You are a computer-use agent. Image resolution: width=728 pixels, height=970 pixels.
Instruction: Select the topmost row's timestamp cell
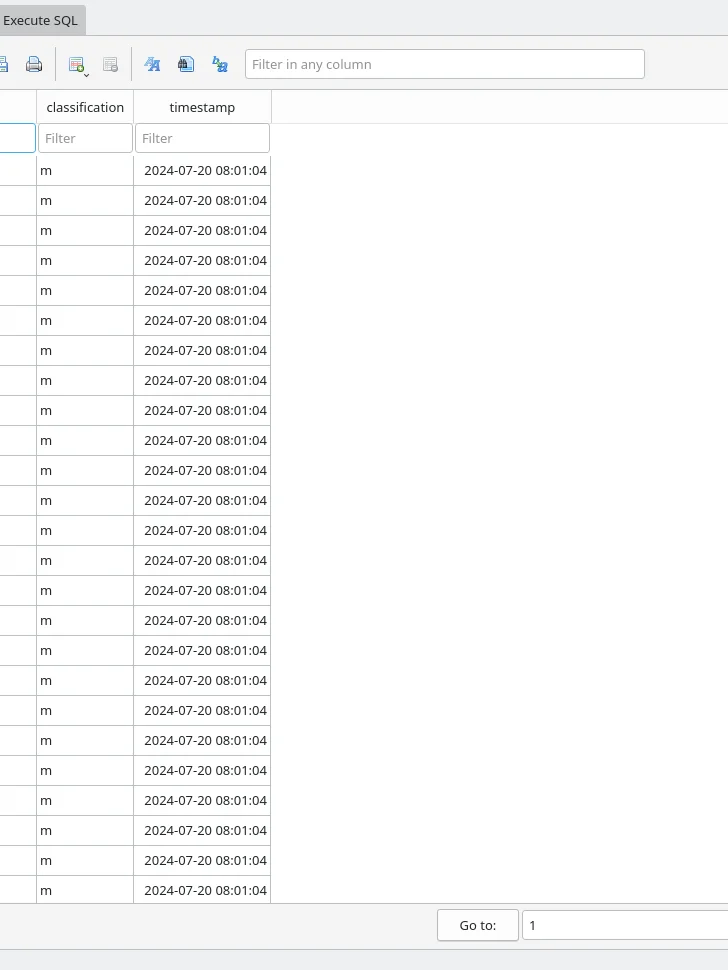pyautogui.click(x=202, y=171)
